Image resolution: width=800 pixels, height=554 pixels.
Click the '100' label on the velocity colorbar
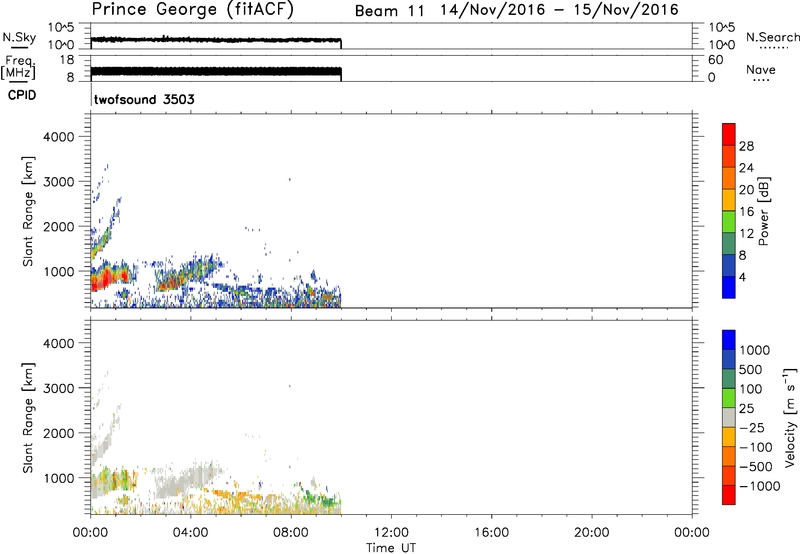[751, 389]
